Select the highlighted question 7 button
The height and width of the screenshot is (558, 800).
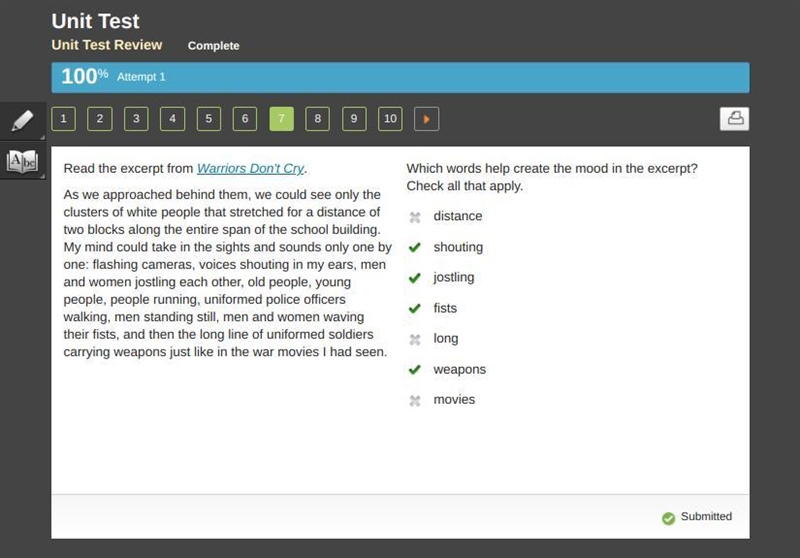coord(282,119)
